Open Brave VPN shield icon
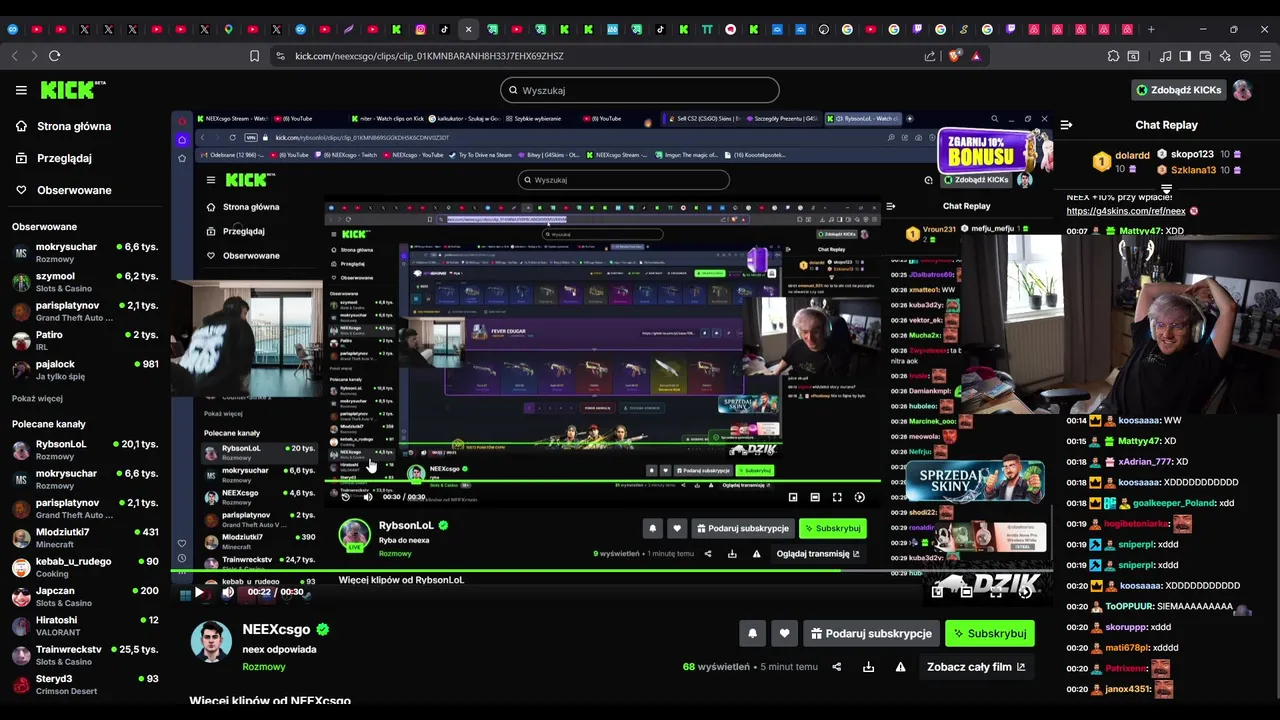The image size is (1280, 720). click(1245, 56)
